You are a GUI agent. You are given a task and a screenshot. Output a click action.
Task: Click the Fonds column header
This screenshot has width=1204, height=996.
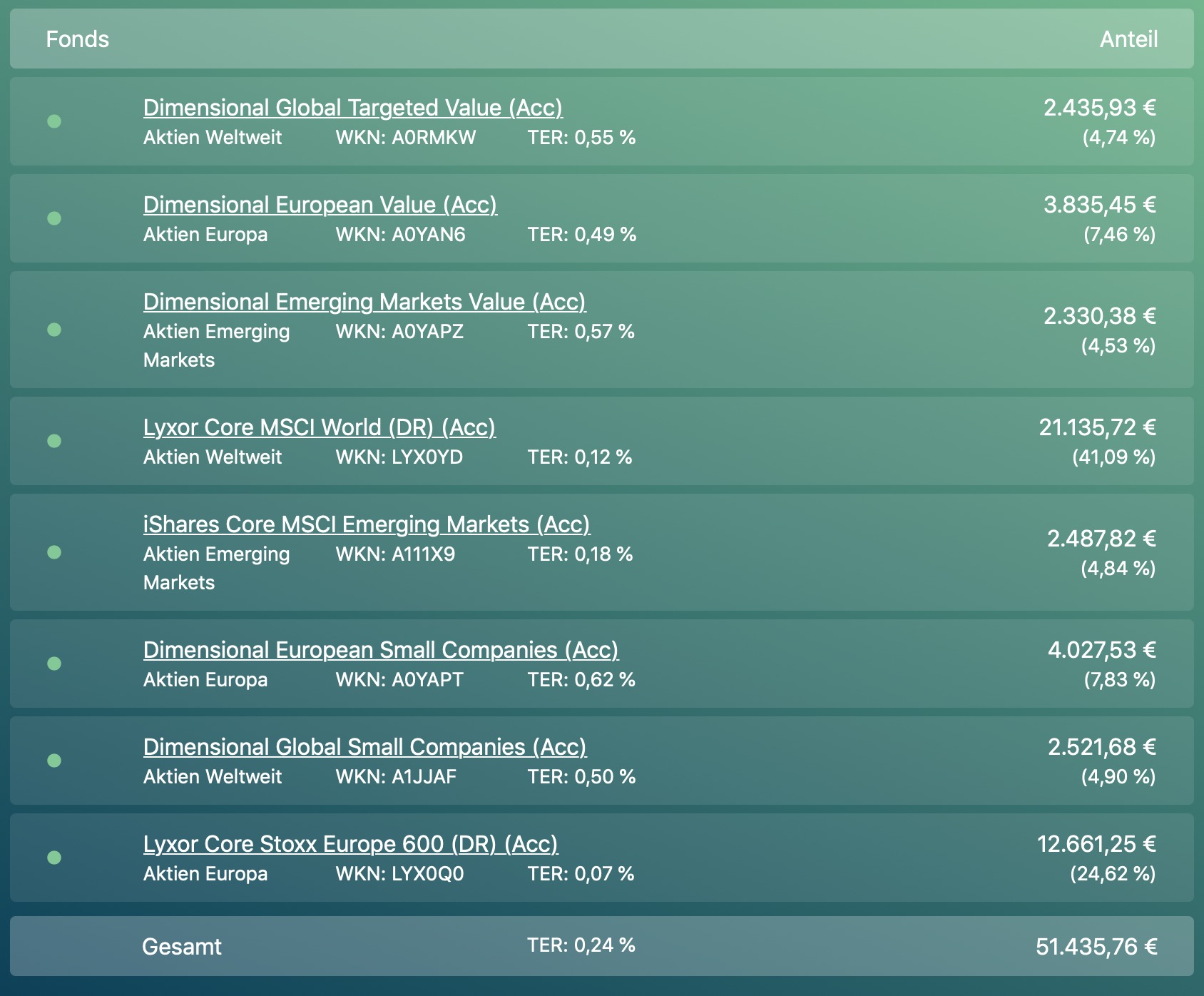click(77, 39)
